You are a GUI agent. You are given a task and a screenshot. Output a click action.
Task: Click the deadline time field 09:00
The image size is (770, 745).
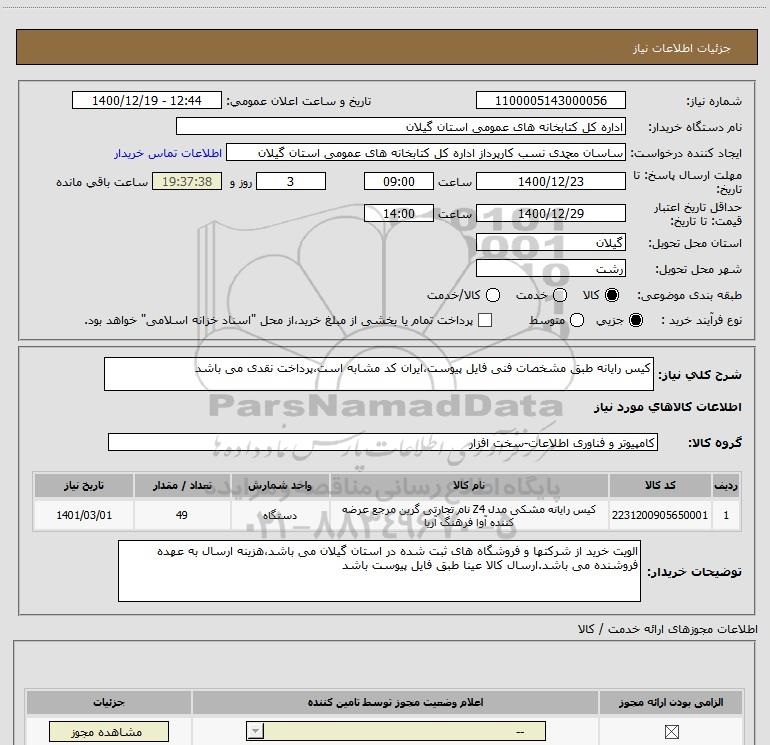pos(399,181)
